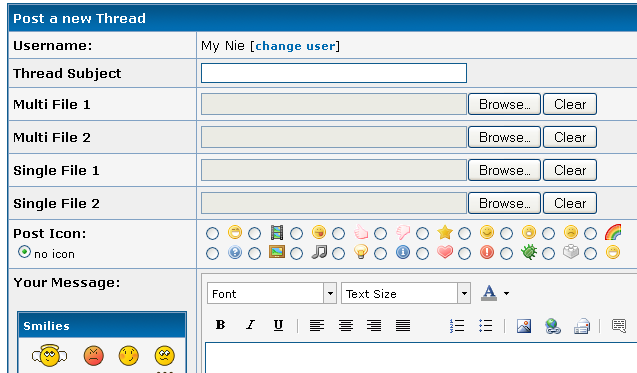The image size is (637, 373).
Task: Select the 'no icon' radio button
Action: 24,252
